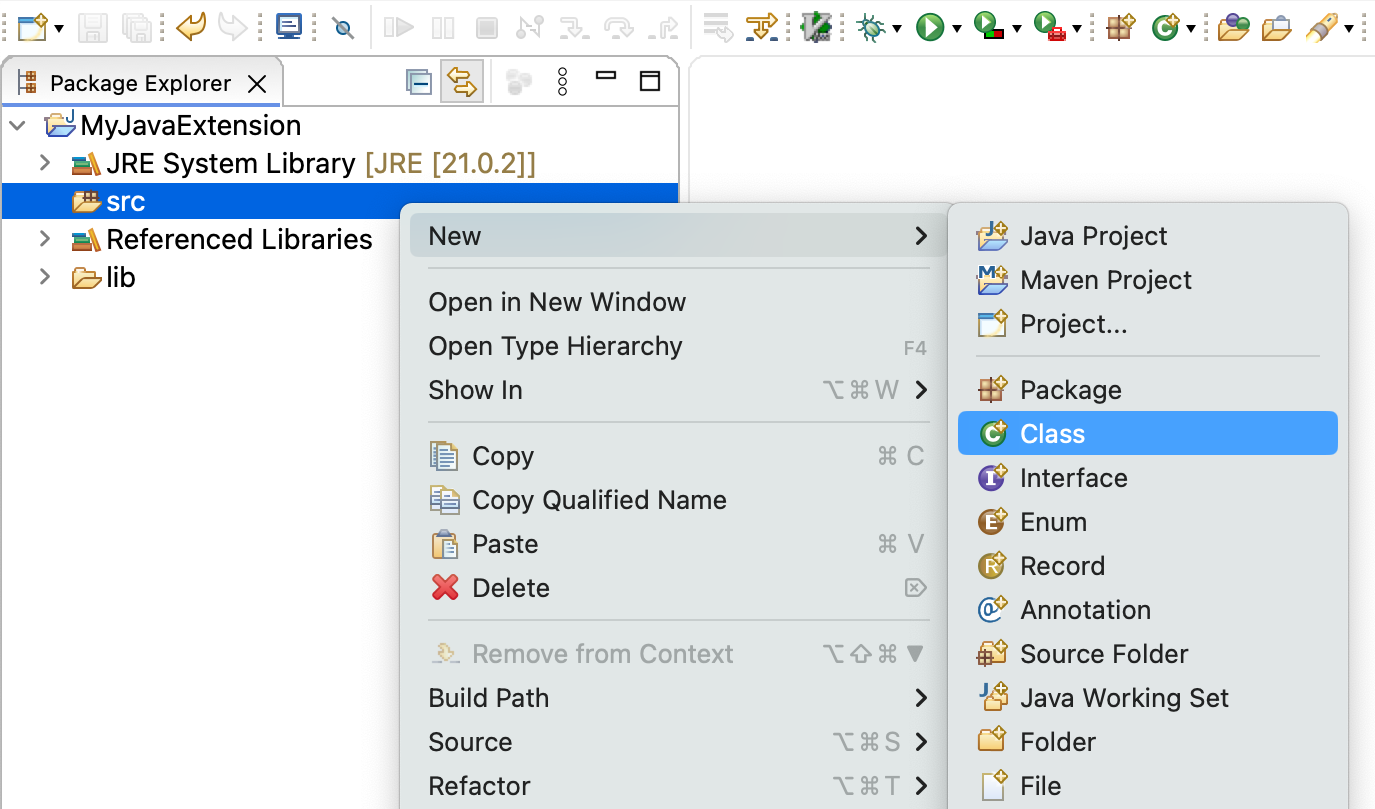Click the Coverage run icon
The height and width of the screenshot is (809, 1375).
pos(987,27)
